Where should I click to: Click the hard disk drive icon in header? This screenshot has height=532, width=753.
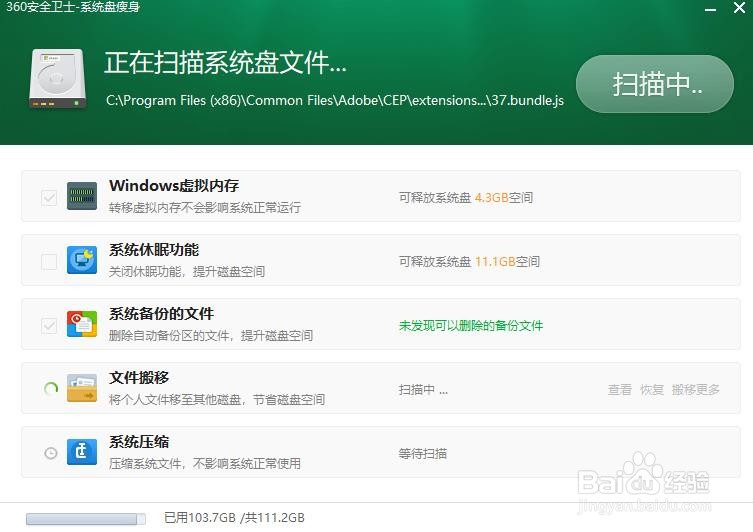58,80
